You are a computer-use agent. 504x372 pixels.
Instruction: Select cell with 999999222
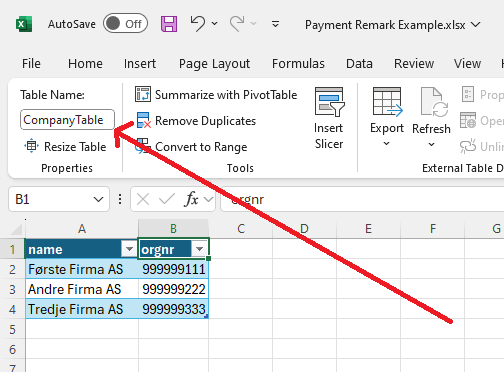[173, 289]
